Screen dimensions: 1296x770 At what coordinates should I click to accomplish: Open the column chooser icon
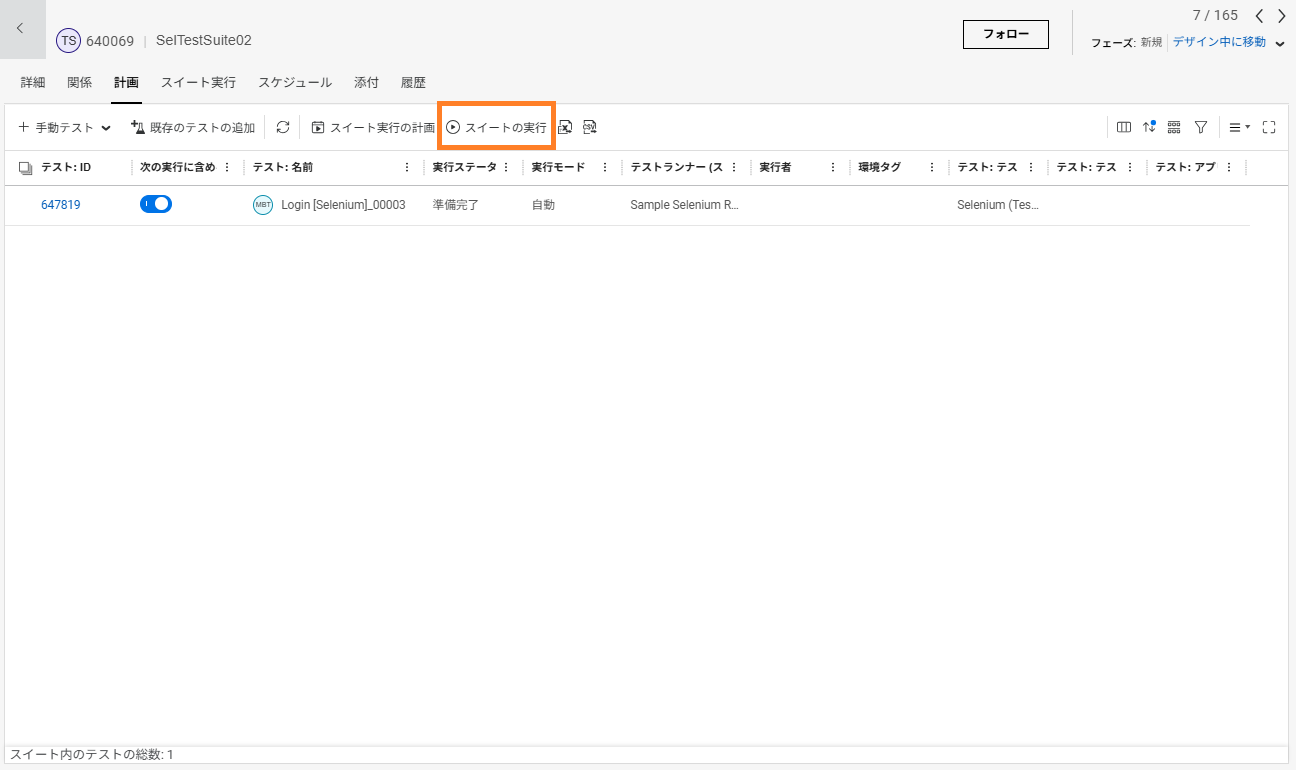point(1124,127)
